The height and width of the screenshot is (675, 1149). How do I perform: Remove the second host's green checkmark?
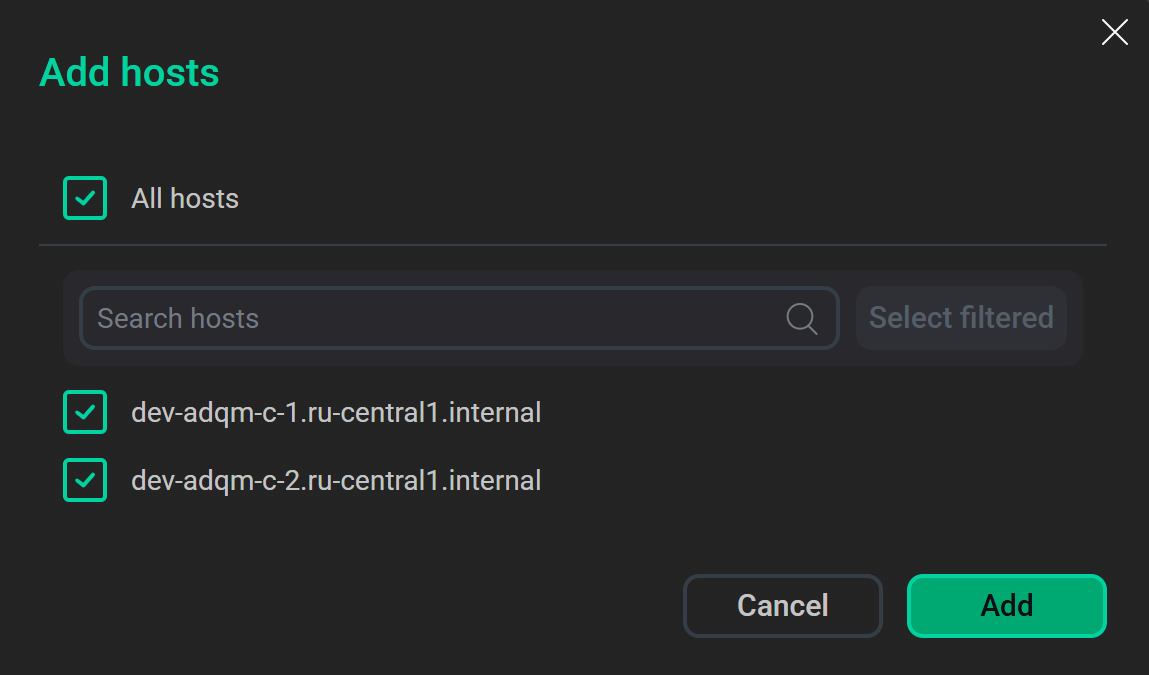(x=85, y=480)
